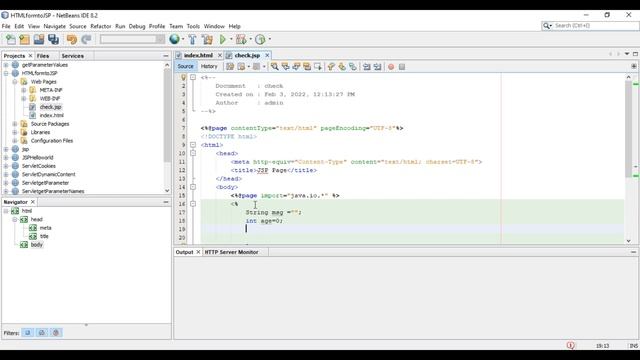The height and width of the screenshot is (360, 640).
Task: Expand the META-INF folder
Action: (x=24, y=90)
